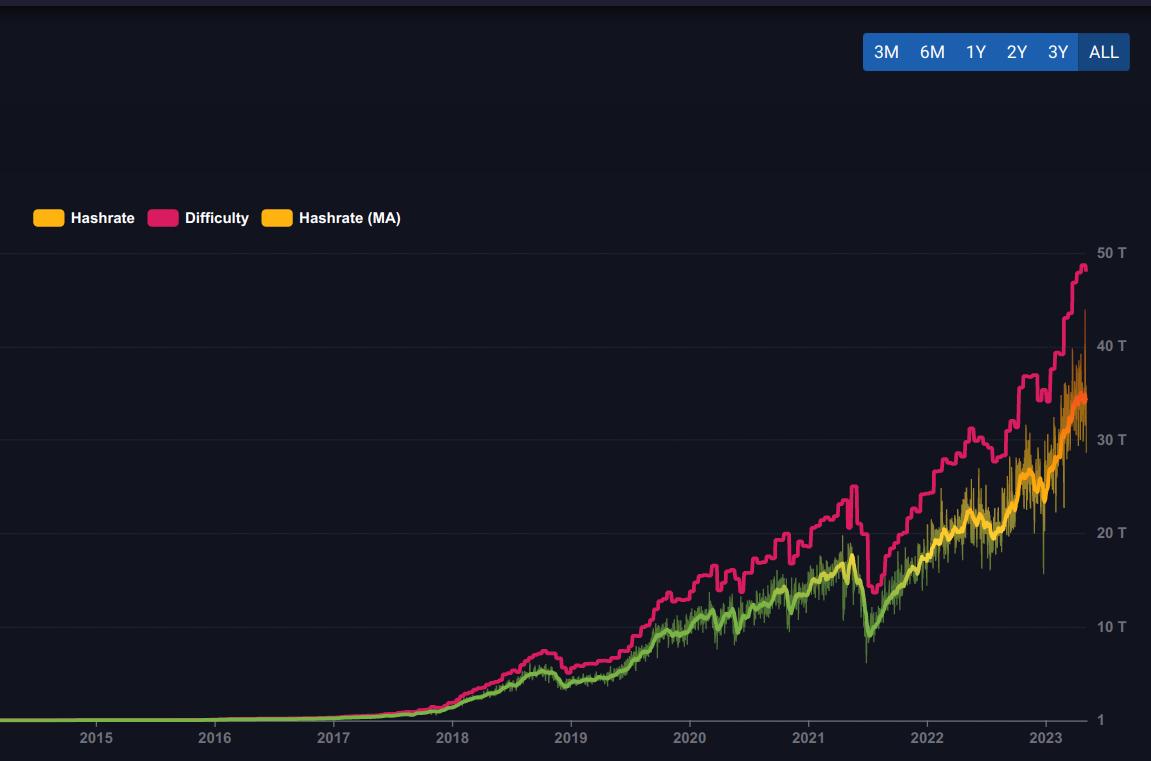
Task: Click the 50 T y-axis label
Action: point(1111,253)
